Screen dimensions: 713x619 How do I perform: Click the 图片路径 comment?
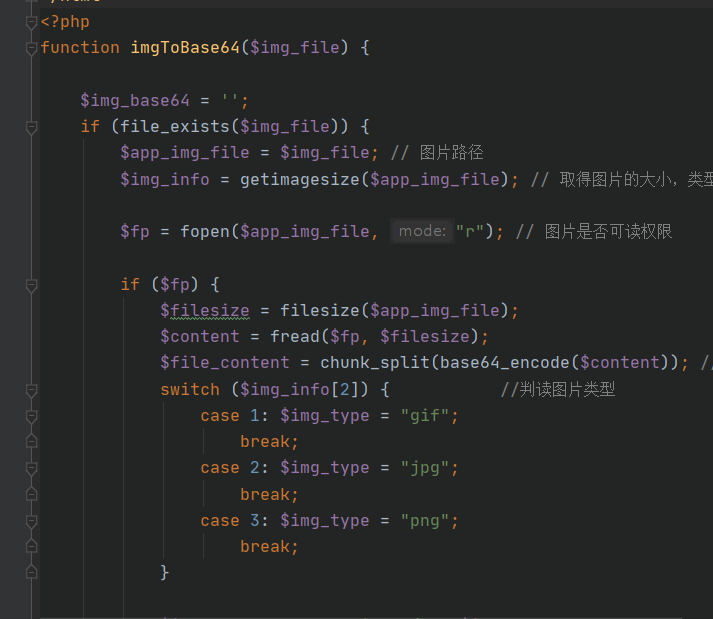[437, 153]
